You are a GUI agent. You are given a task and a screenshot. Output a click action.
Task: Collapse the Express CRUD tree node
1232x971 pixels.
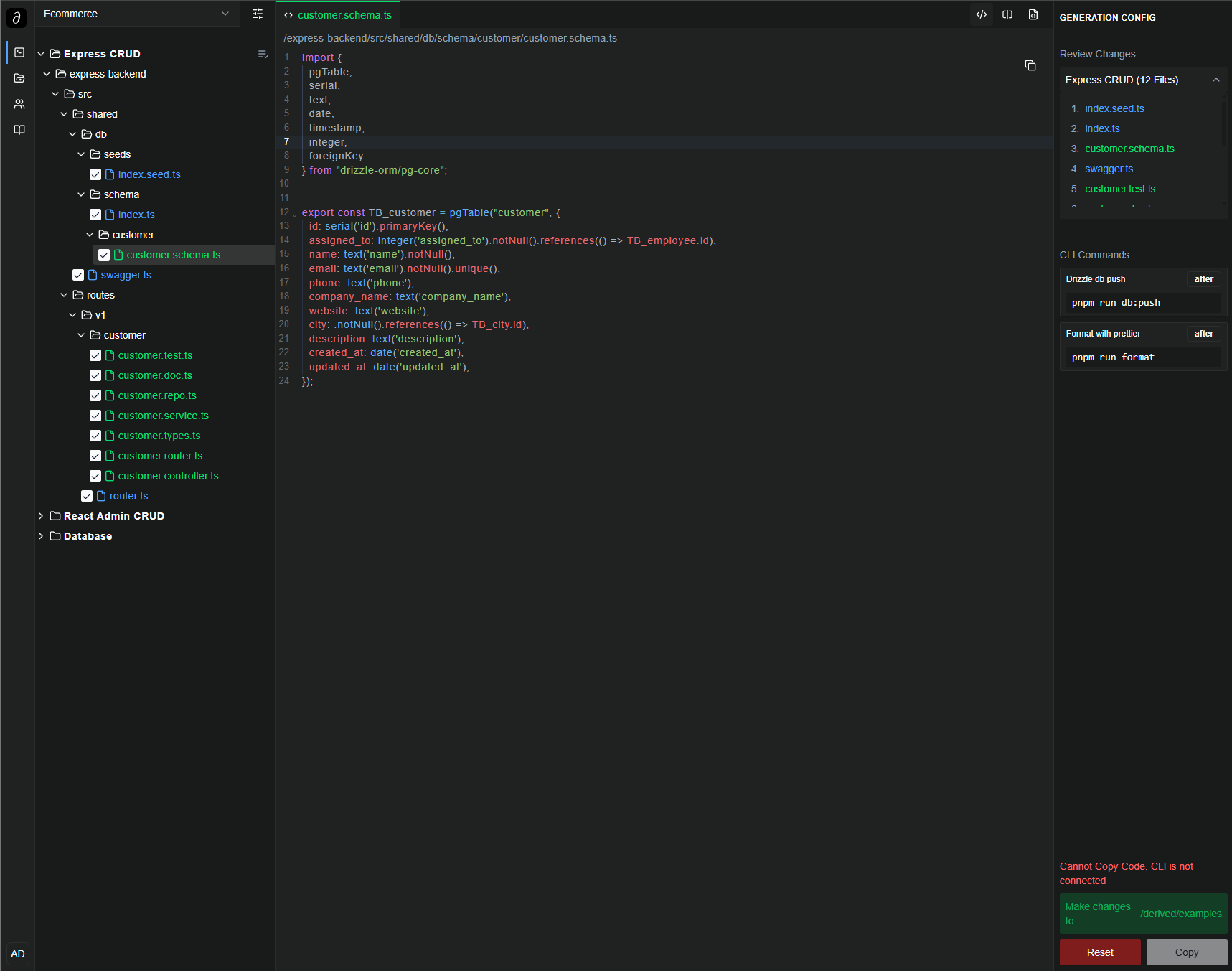[x=41, y=54]
